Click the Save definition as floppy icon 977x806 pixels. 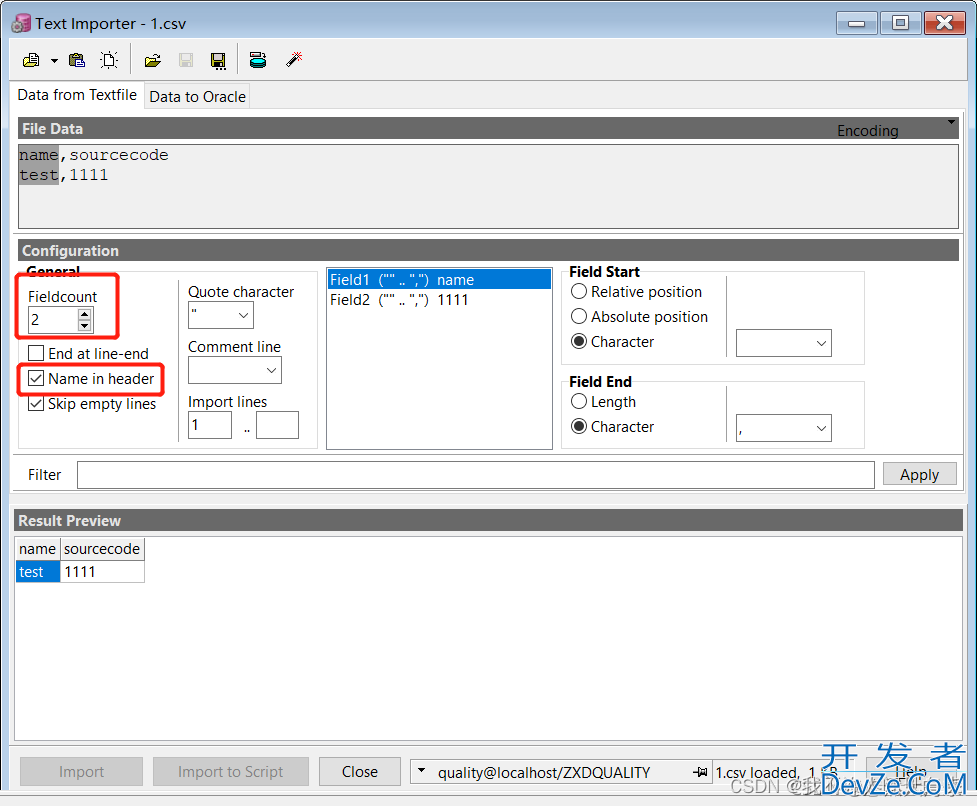pyautogui.click(x=218, y=60)
